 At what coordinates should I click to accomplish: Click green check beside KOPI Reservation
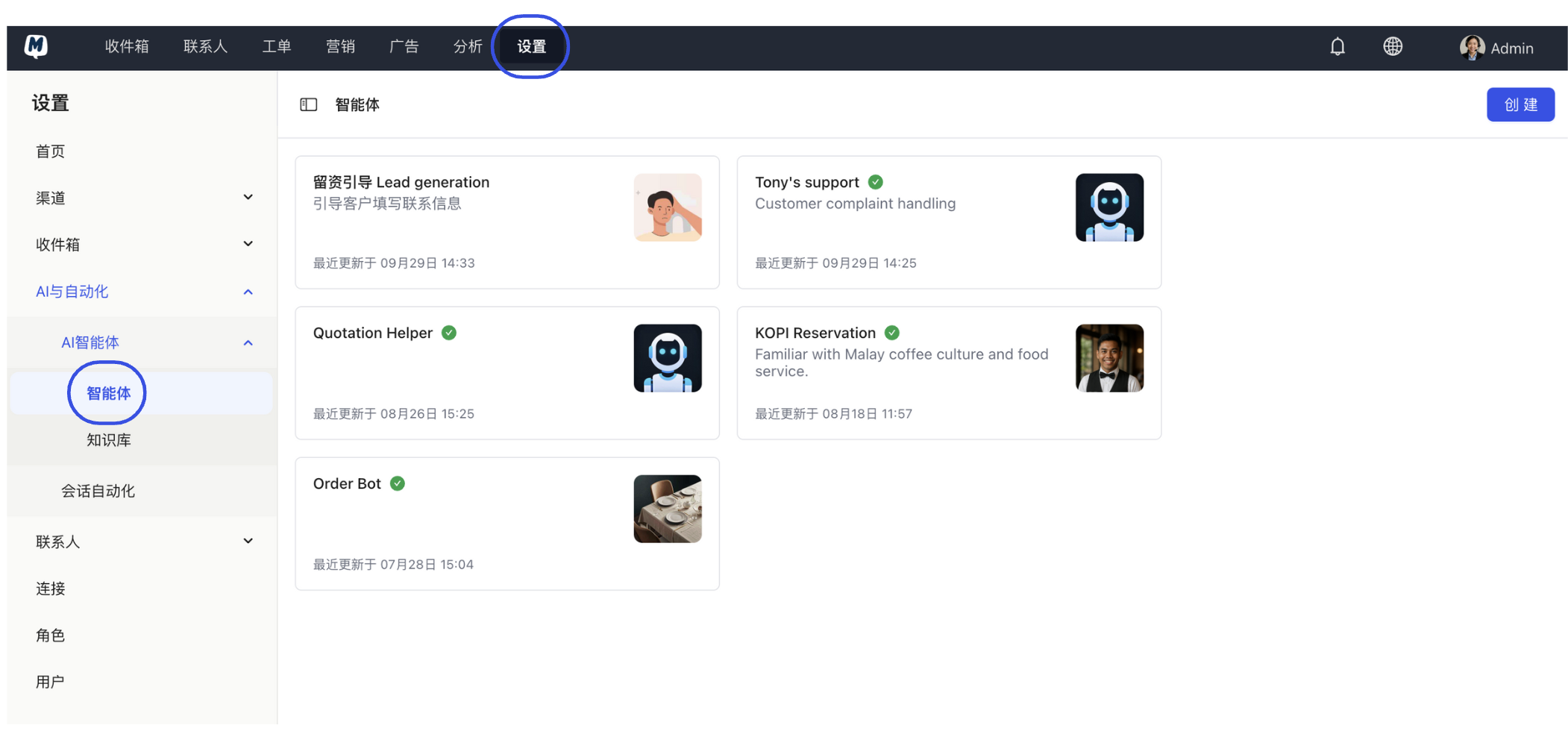891,333
